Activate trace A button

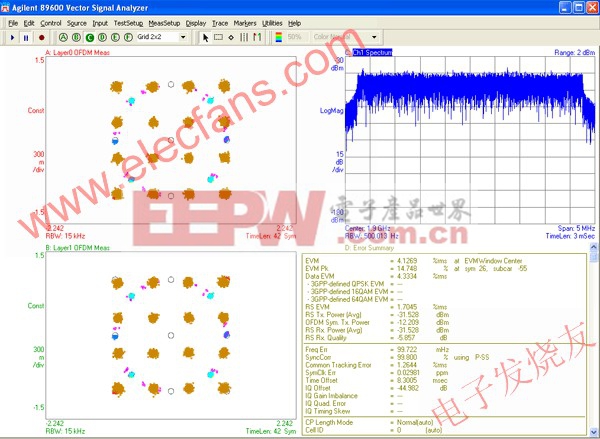[63, 37]
